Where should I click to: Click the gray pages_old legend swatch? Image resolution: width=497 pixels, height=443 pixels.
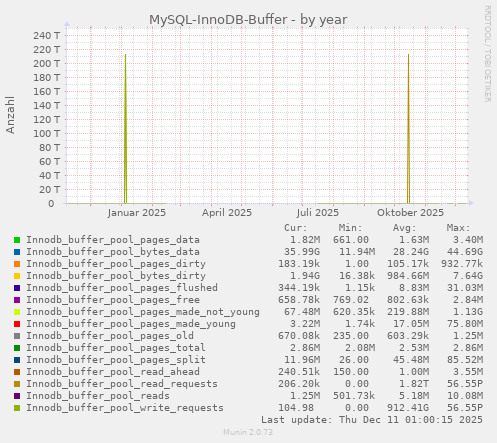(17, 336)
